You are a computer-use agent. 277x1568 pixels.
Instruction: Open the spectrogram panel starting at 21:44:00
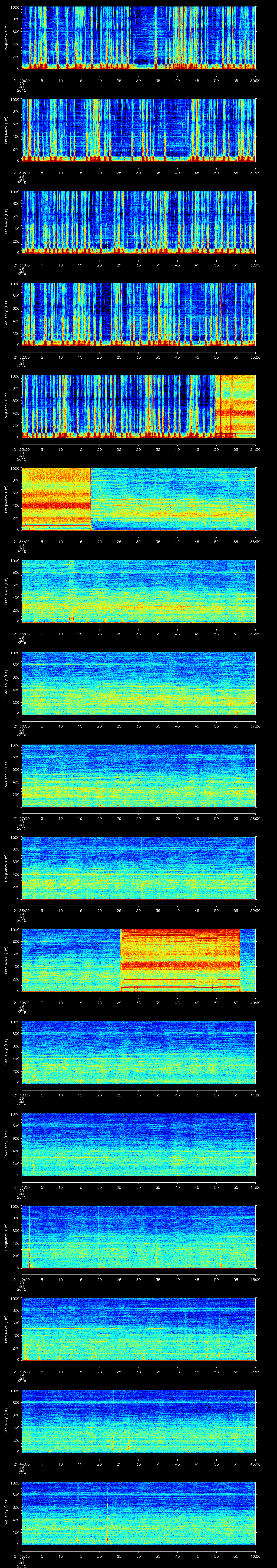[139, 1421]
